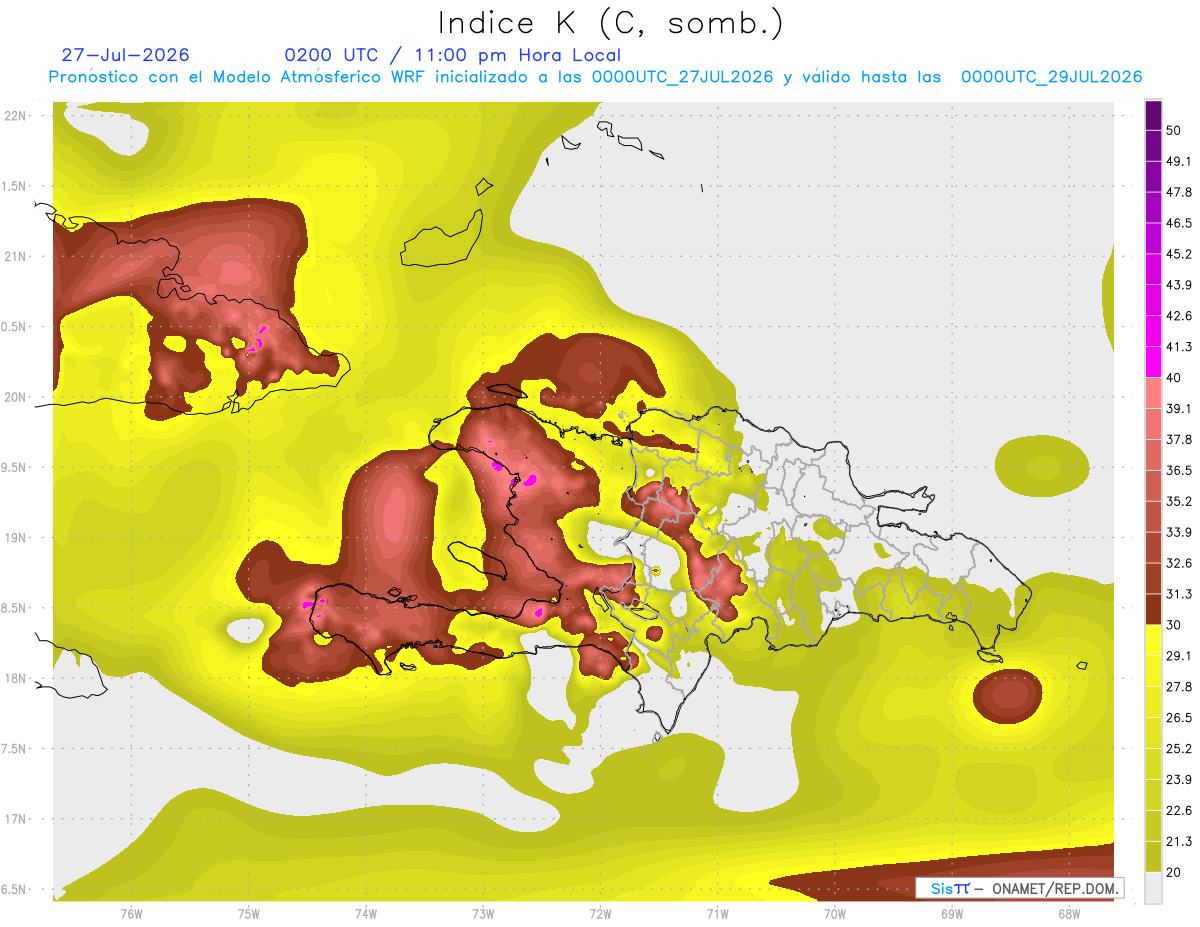Screen dimensions: 1200x927
Task: Click the '20' value on the color scale
Action: (1174, 872)
